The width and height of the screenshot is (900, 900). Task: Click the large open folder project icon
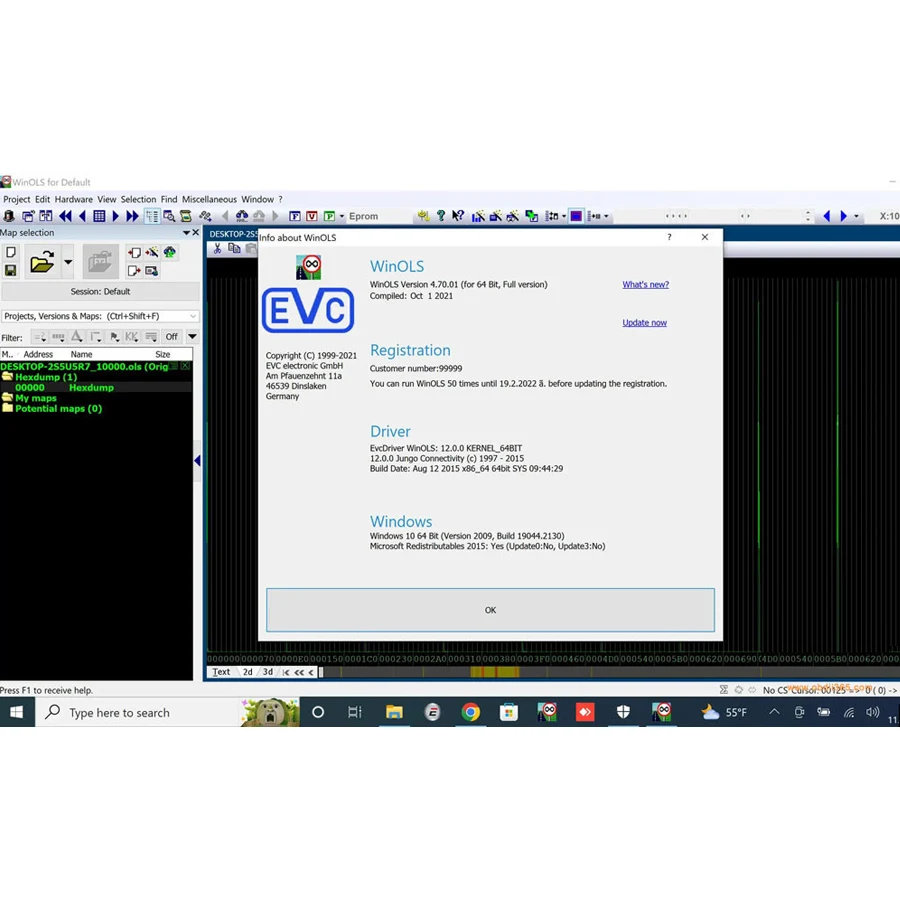42,262
